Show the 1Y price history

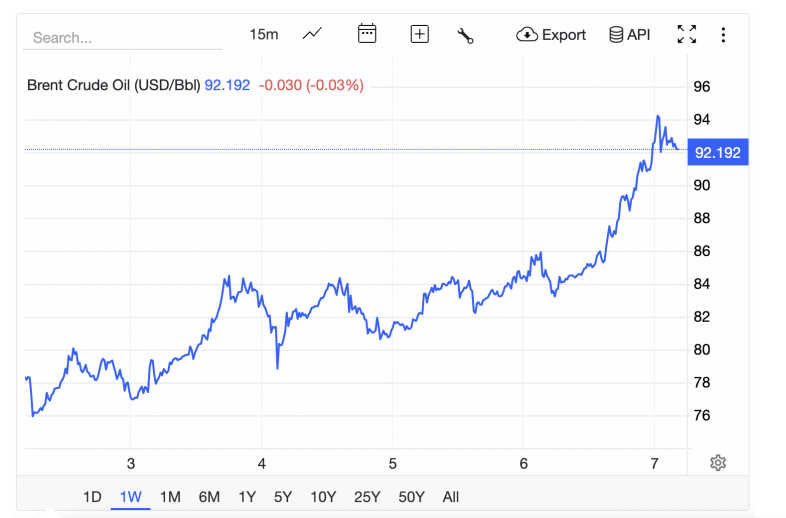(x=247, y=496)
